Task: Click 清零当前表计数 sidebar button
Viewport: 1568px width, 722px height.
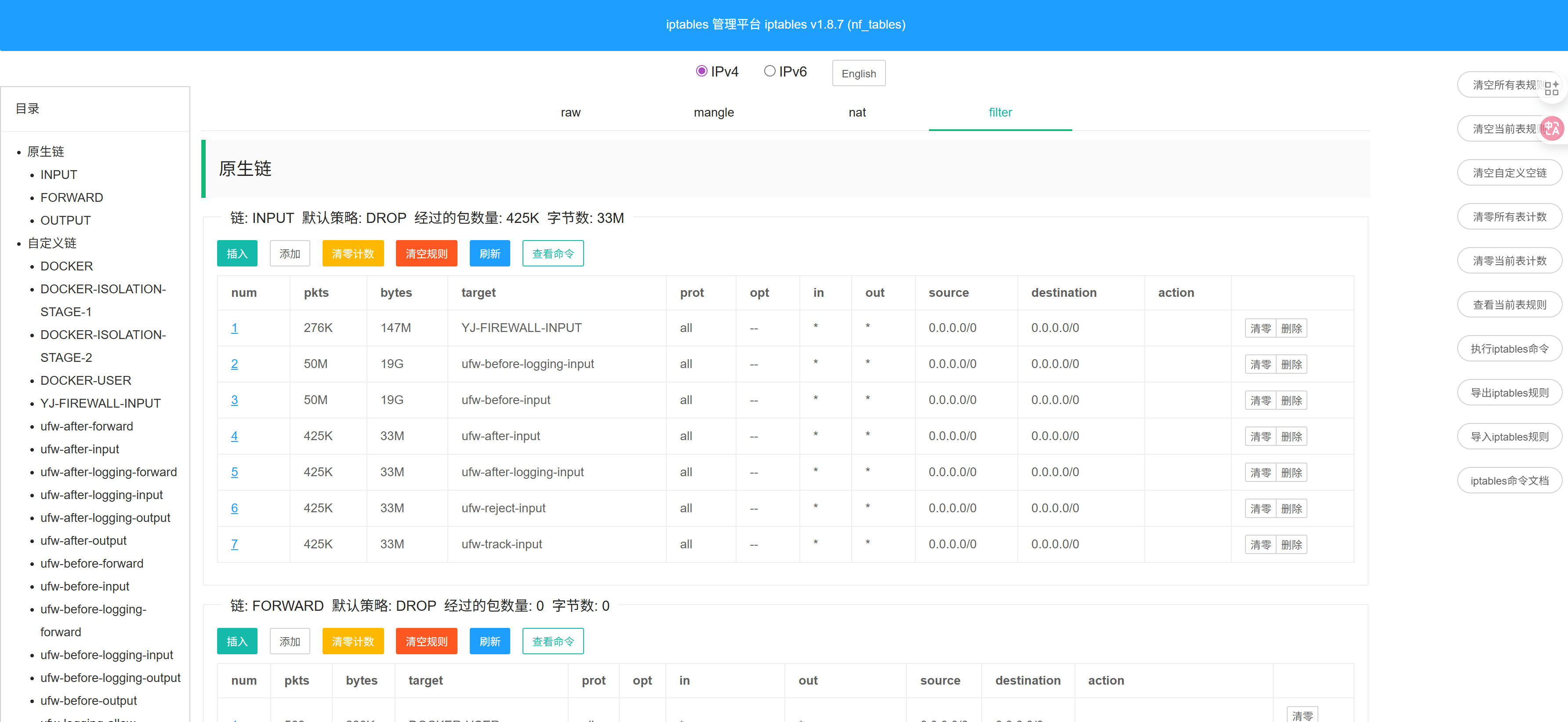Action: (x=1509, y=260)
